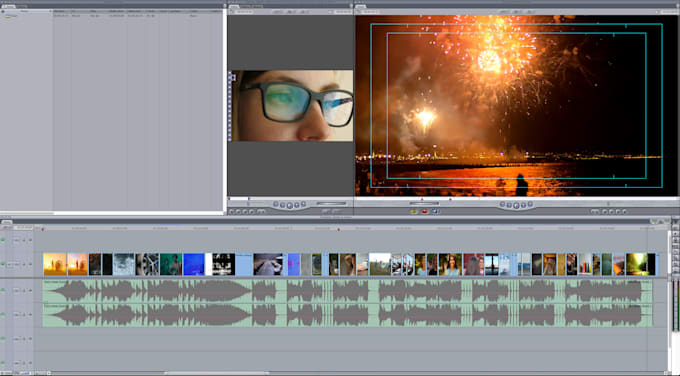Image resolution: width=680 pixels, height=376 pixels.
Task: Click Play In to Out in Canvas
Action: [509, 205]
